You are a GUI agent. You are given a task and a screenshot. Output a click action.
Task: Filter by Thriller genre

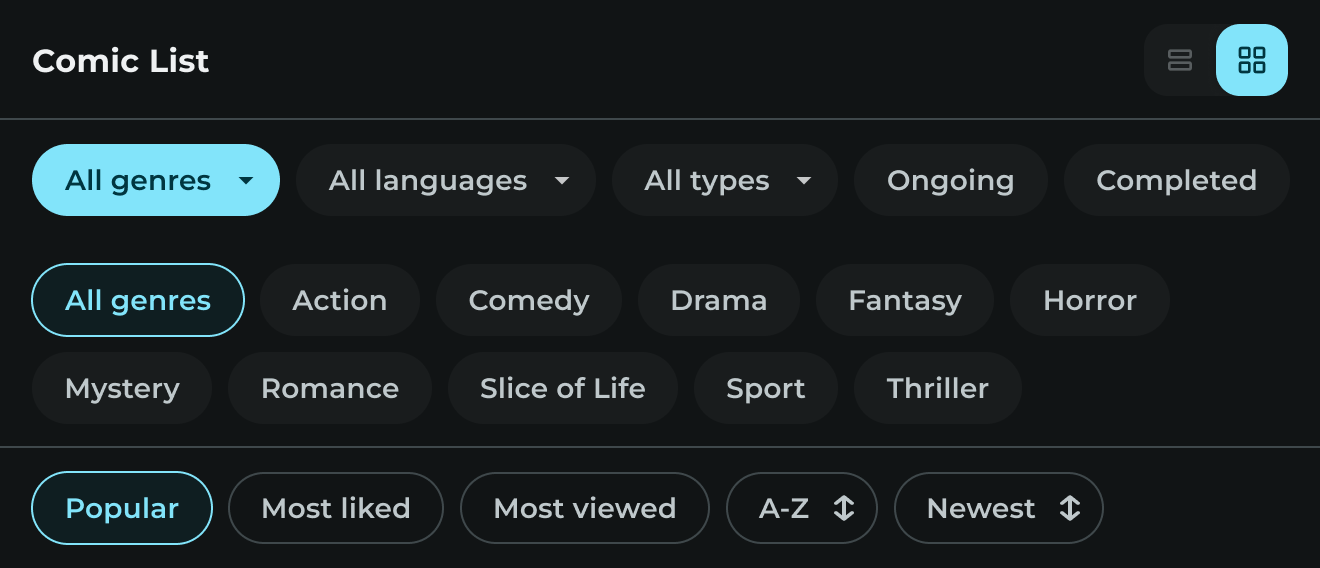tap(938, 388)
